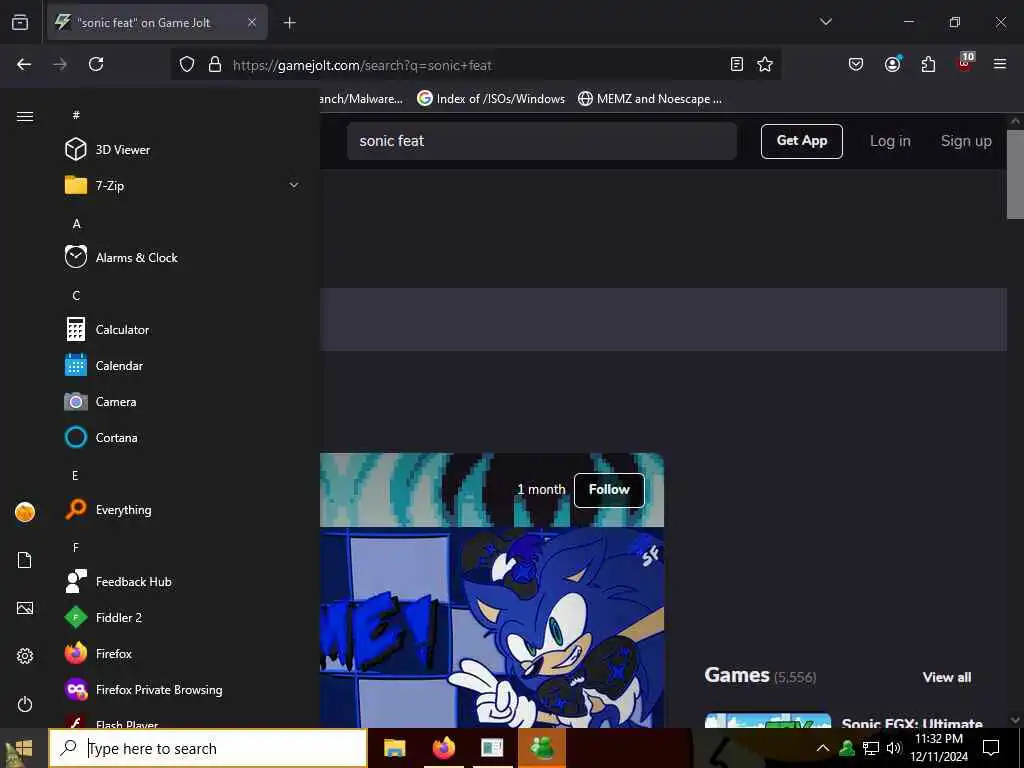Switch to Firefox on taskbar
Image resolution: width=1024 pixels, height=768 pixels.
click(x=443, y=748)
